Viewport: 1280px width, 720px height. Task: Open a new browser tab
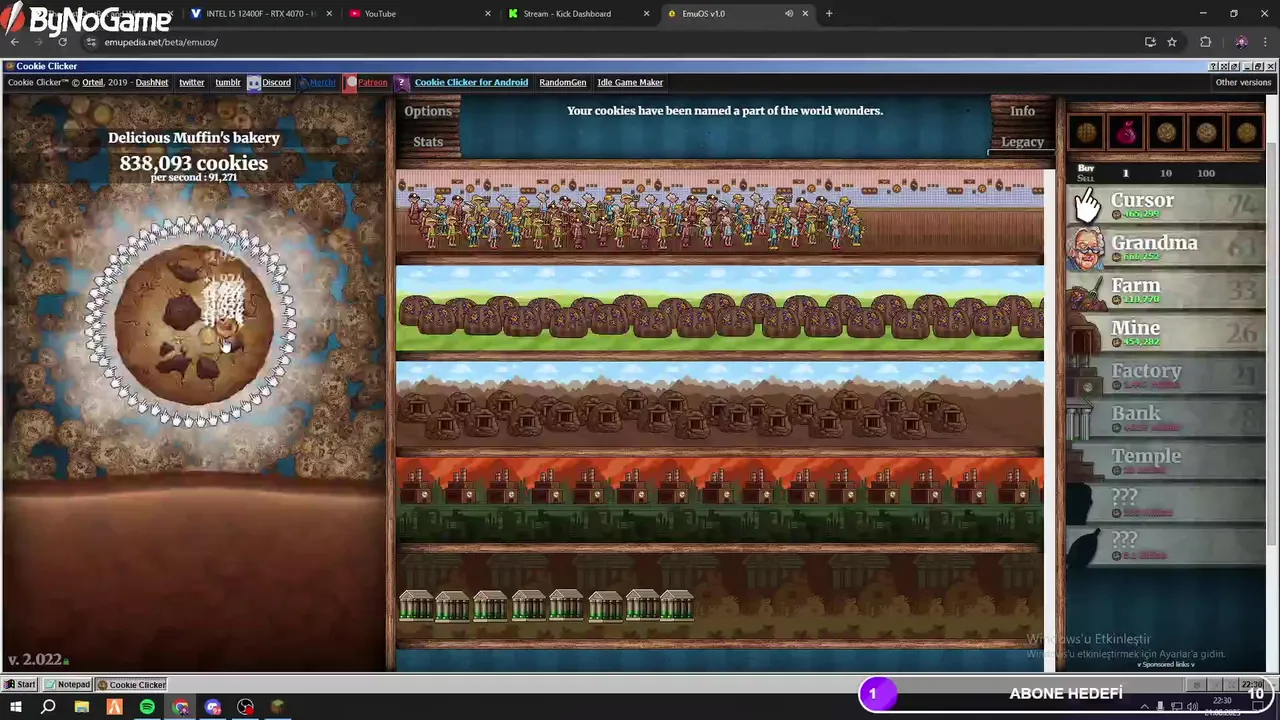pyautogui.click(x=829, y=14)
